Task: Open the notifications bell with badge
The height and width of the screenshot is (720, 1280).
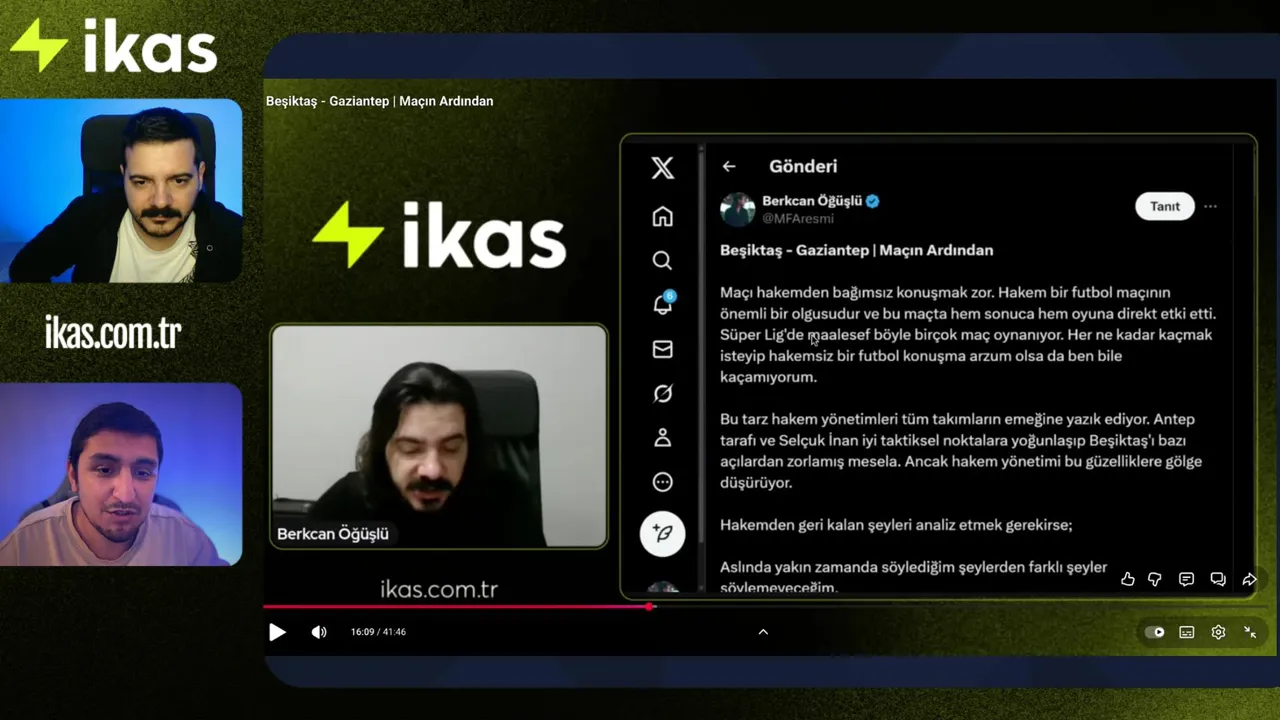Action: (663, 304)
